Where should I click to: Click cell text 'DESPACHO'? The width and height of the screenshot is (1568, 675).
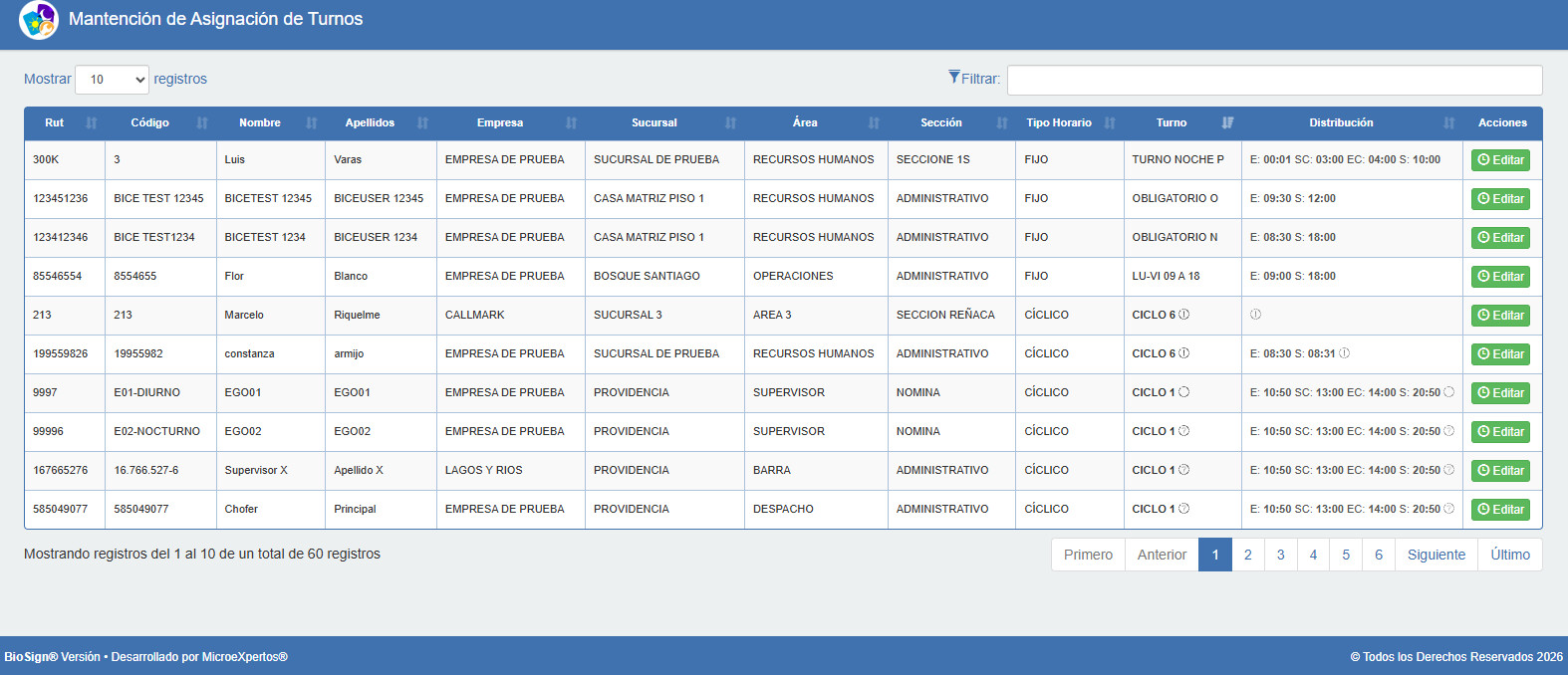point(783,509)
